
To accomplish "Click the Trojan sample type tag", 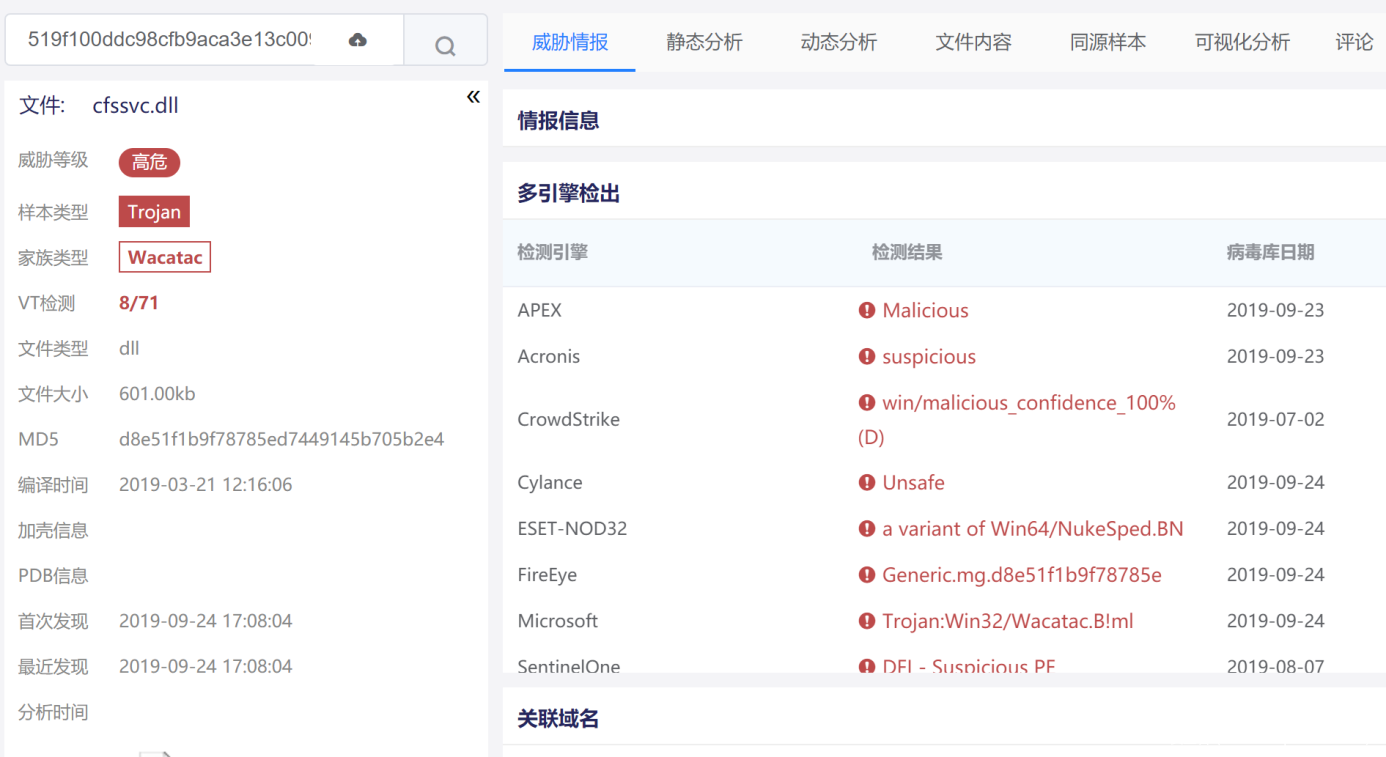I will coord(154,212).
